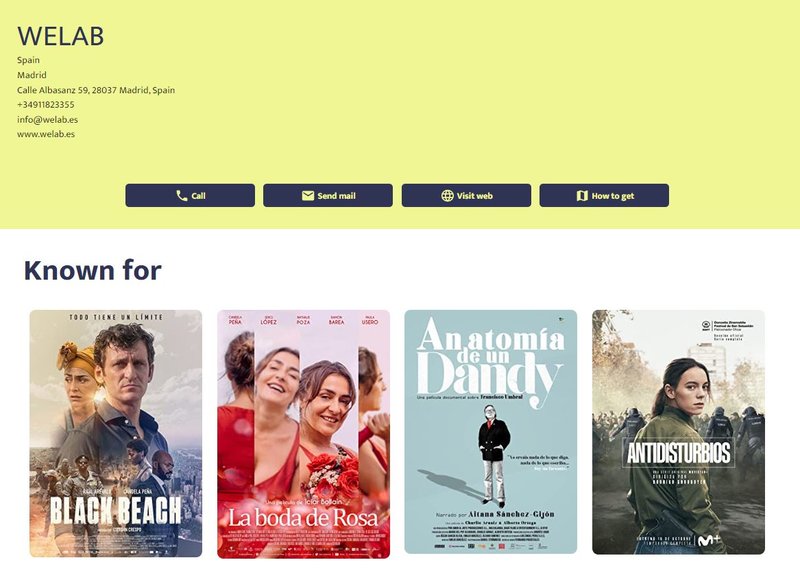This screenshot has width=800, height=571.
Task: Click the globe icon on Visit web
Action: (447, 196)
